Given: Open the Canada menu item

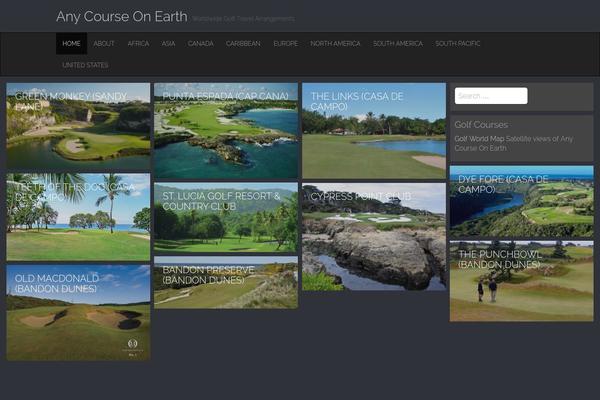Looking at the screenshot, I should (201, 44).
